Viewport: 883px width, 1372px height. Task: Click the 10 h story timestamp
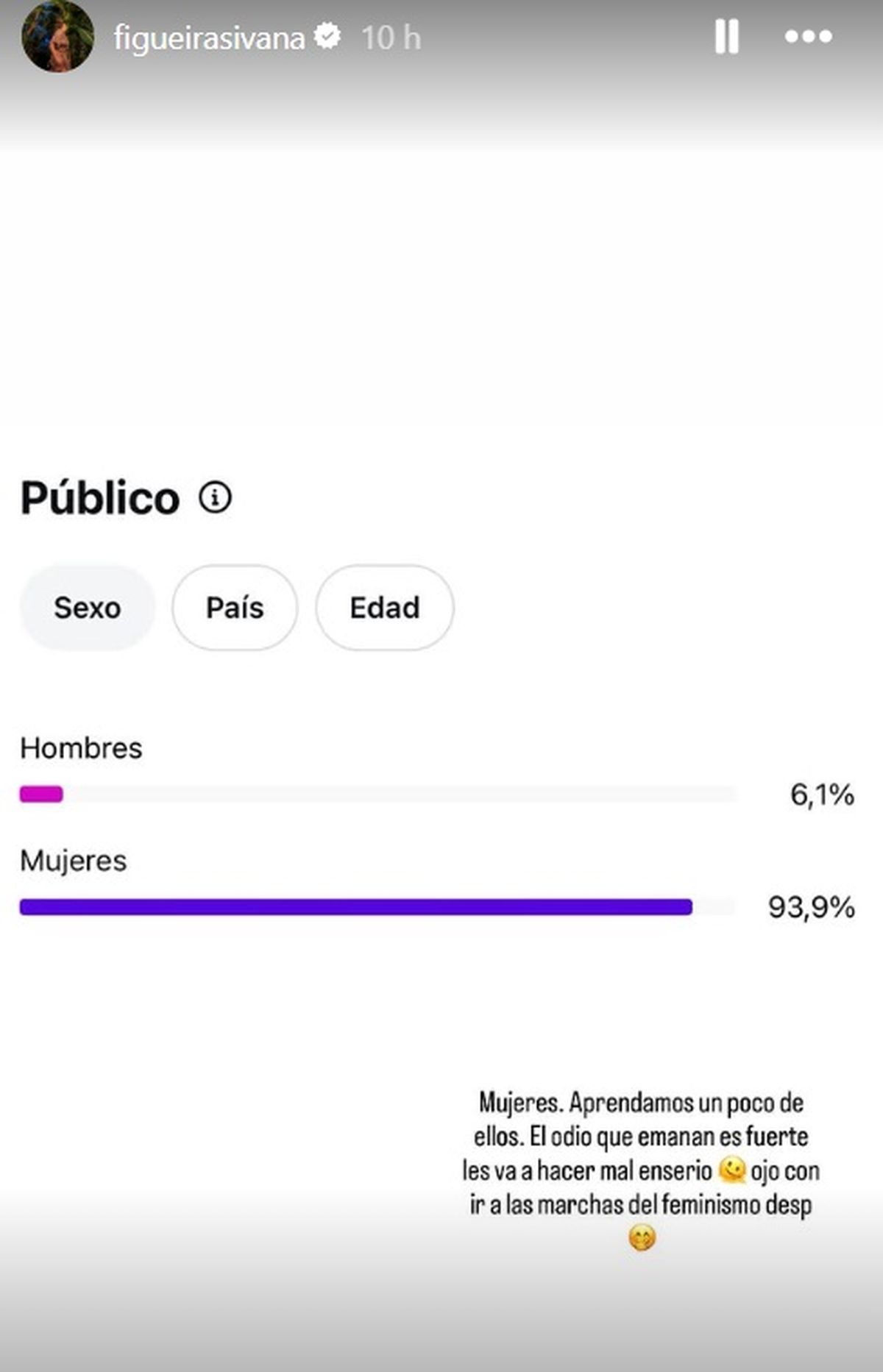tap(391, 38)
